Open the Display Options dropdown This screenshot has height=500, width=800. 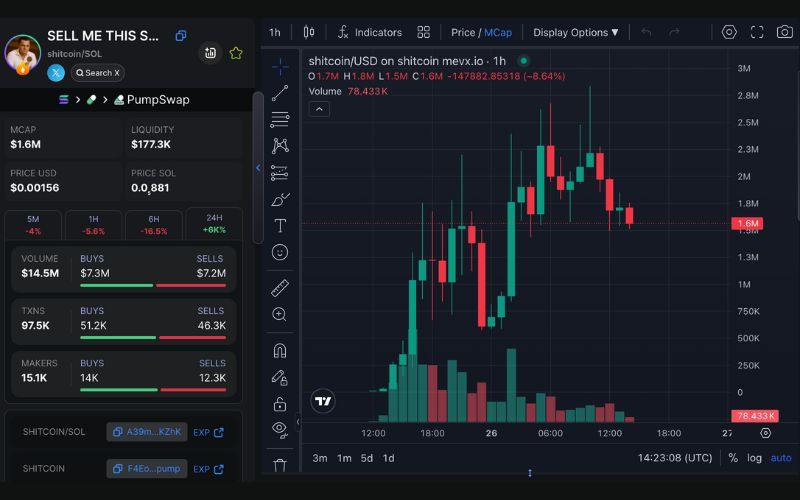575,32
